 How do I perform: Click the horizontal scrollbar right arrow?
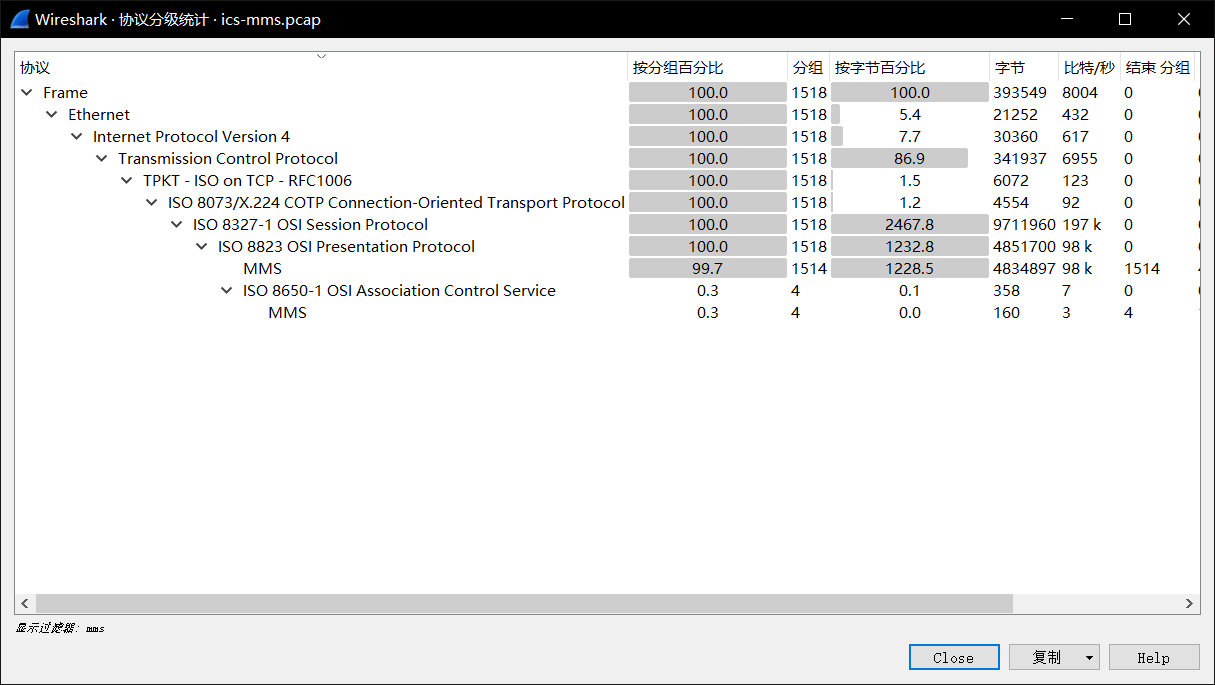[x=1190, y=604]
